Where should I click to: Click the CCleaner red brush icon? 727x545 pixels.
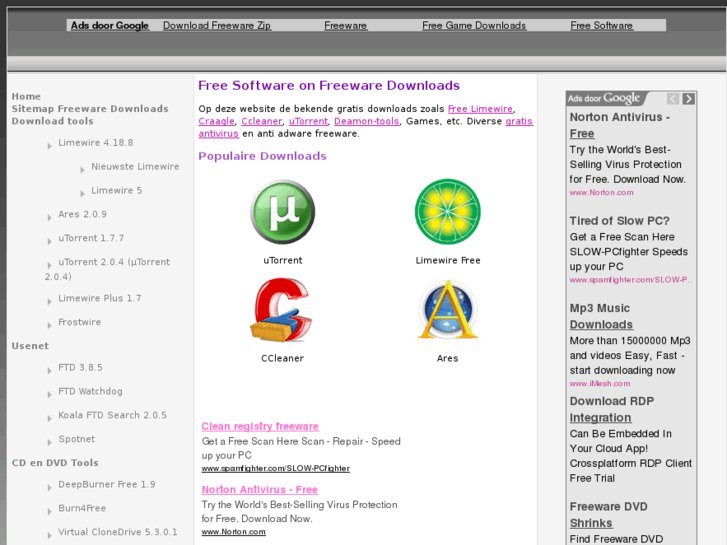[x=281, y=310]
